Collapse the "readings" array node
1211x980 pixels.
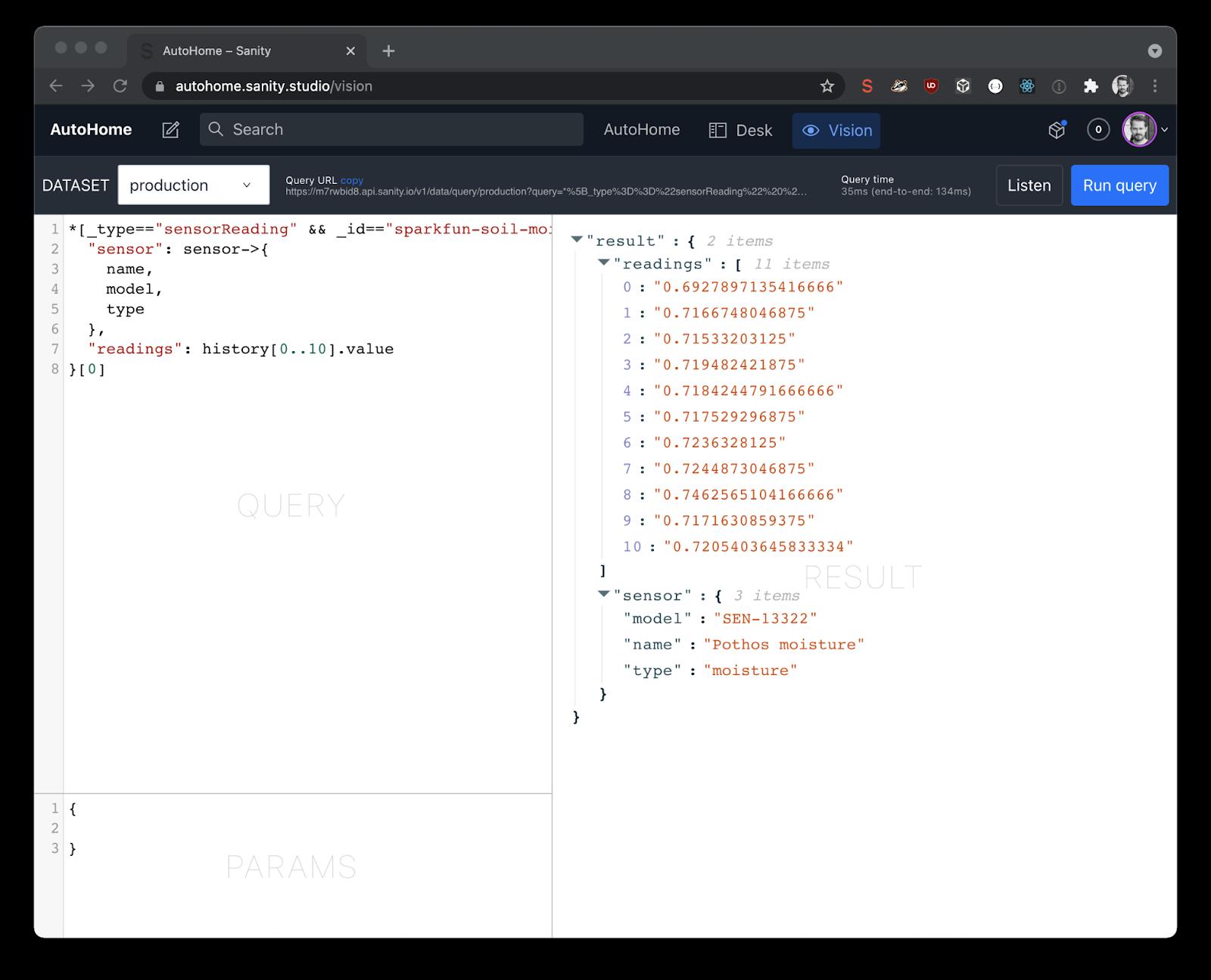(x=604, y=263)
